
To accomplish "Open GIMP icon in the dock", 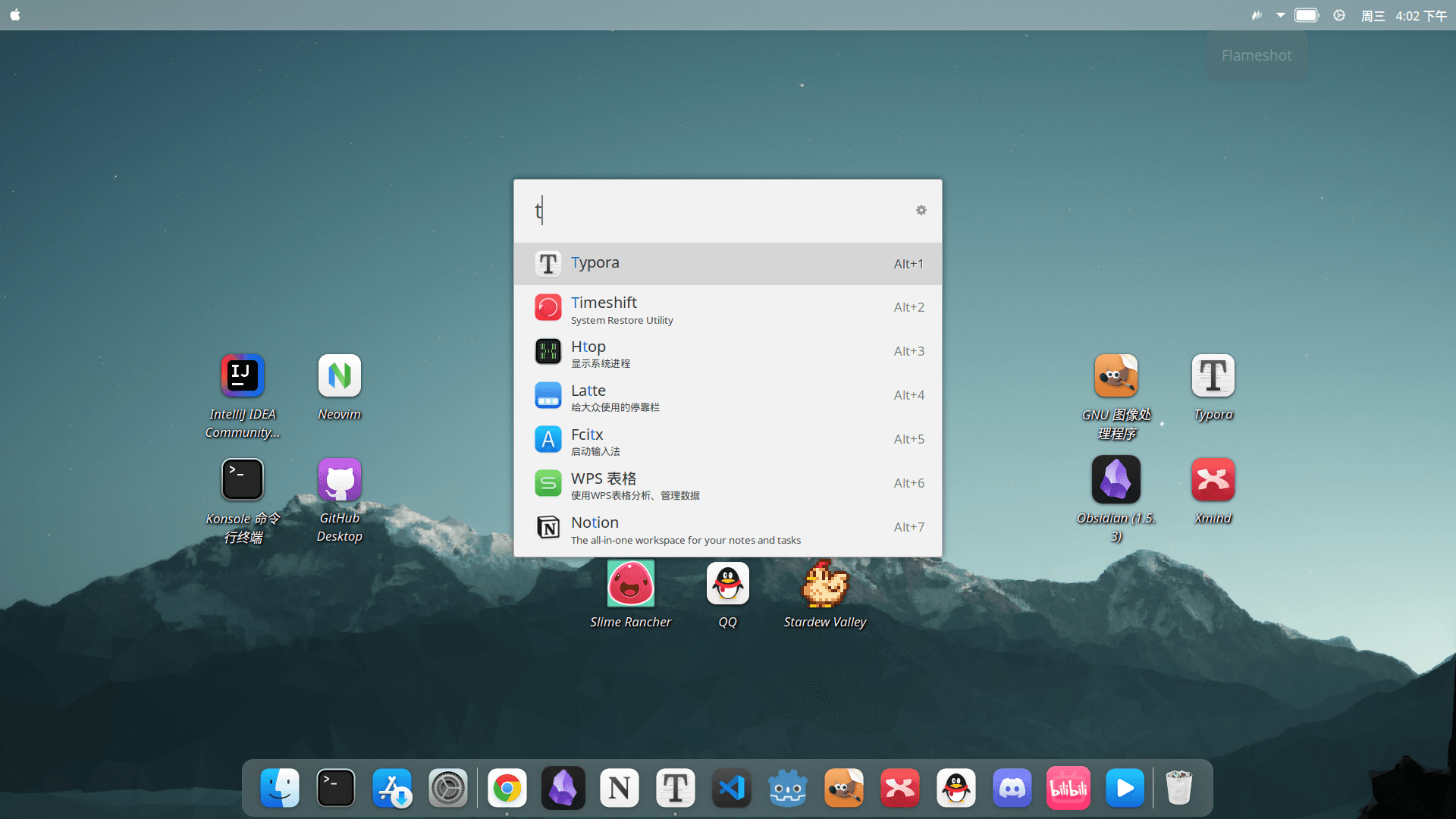I will point(844,789).
